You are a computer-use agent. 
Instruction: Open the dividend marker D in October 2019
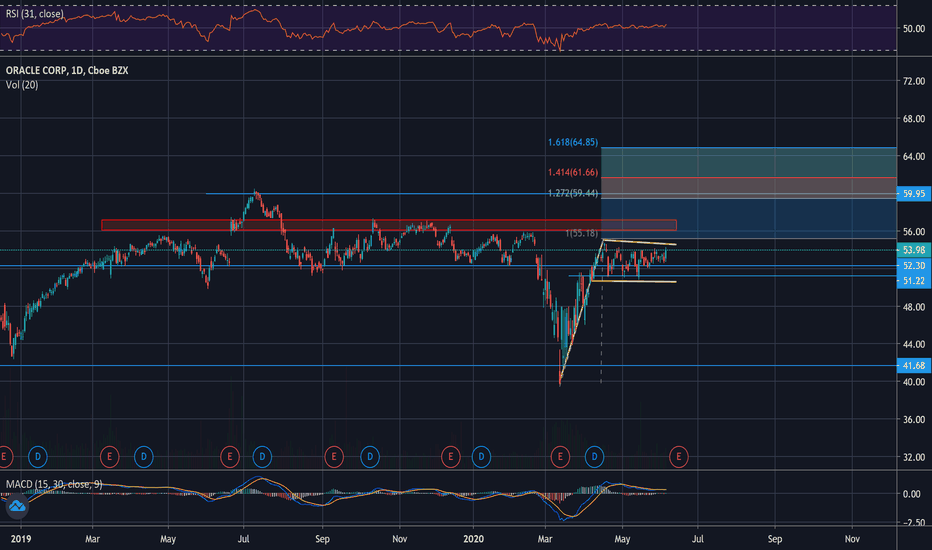click(x=370, y=457)
